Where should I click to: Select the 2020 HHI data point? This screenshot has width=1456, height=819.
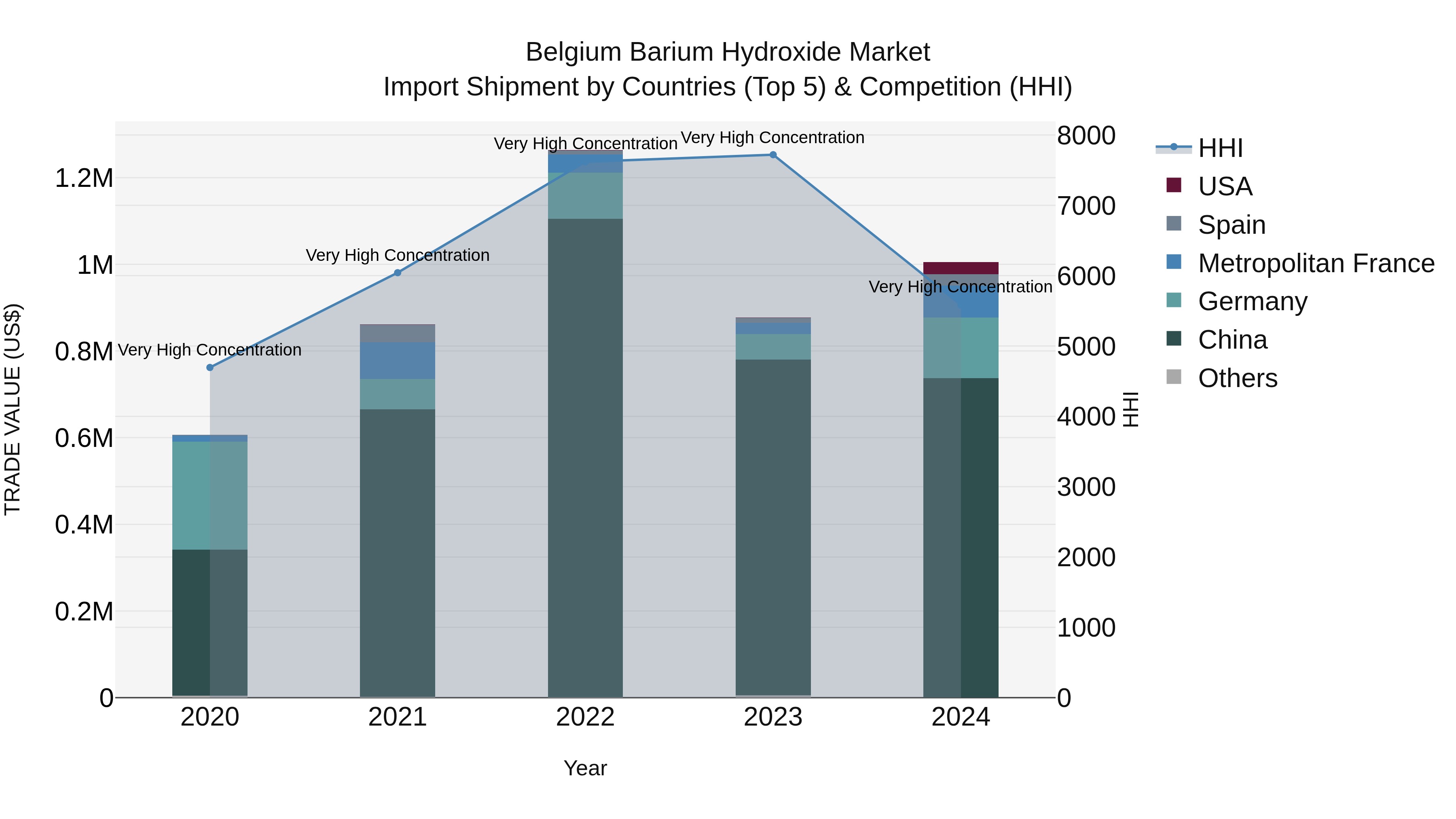[210, 367]
